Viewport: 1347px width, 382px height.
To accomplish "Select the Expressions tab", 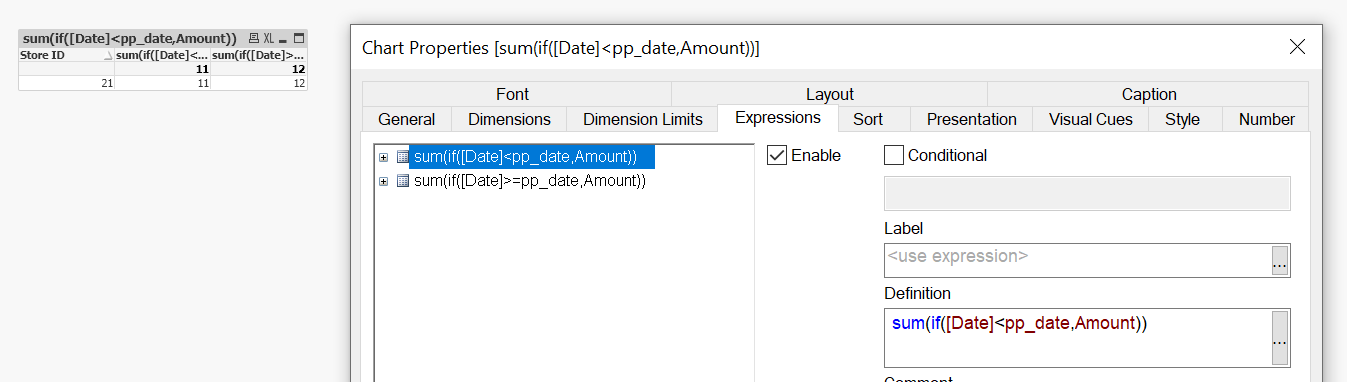I will [778, 118].
